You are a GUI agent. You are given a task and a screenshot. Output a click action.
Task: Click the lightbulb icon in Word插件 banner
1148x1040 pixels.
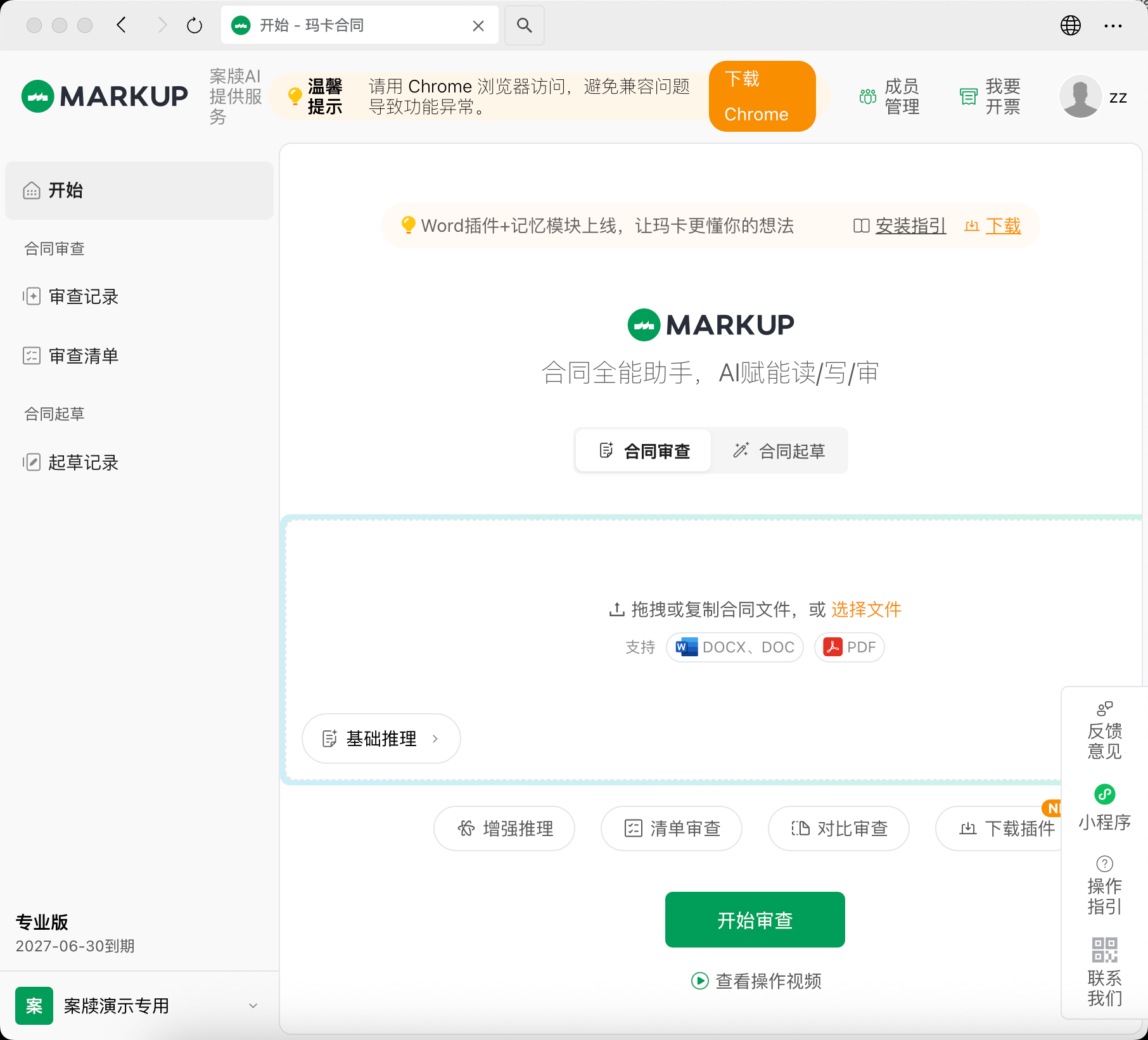[409, 225]
